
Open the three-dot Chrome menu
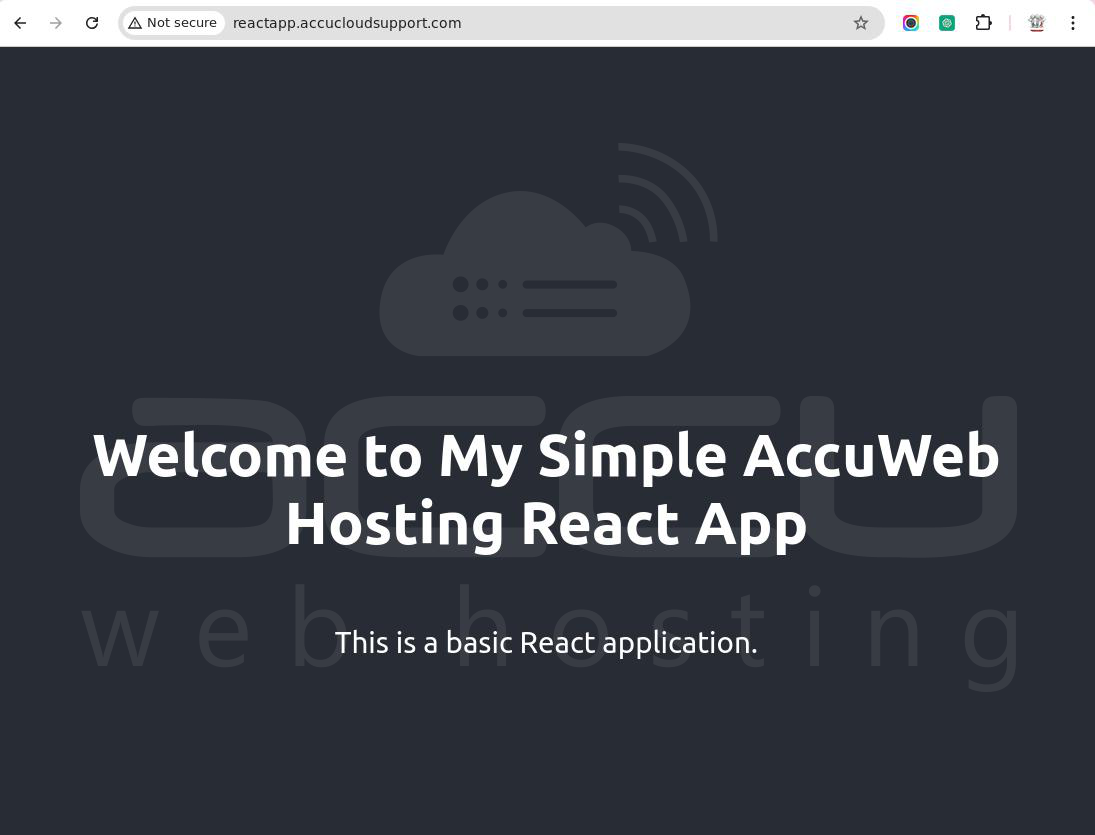coord(1073,23)
